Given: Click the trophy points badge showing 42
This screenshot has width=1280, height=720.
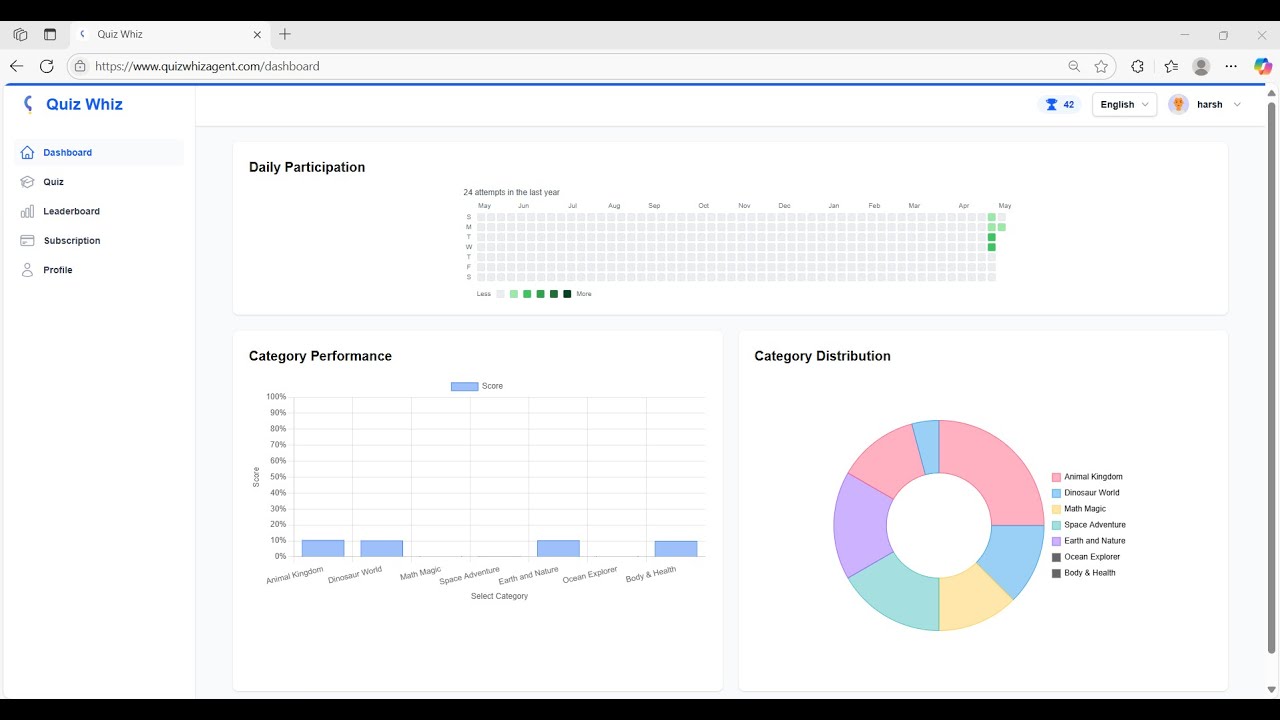Looking at the screenshot, I should [1060, 105].
